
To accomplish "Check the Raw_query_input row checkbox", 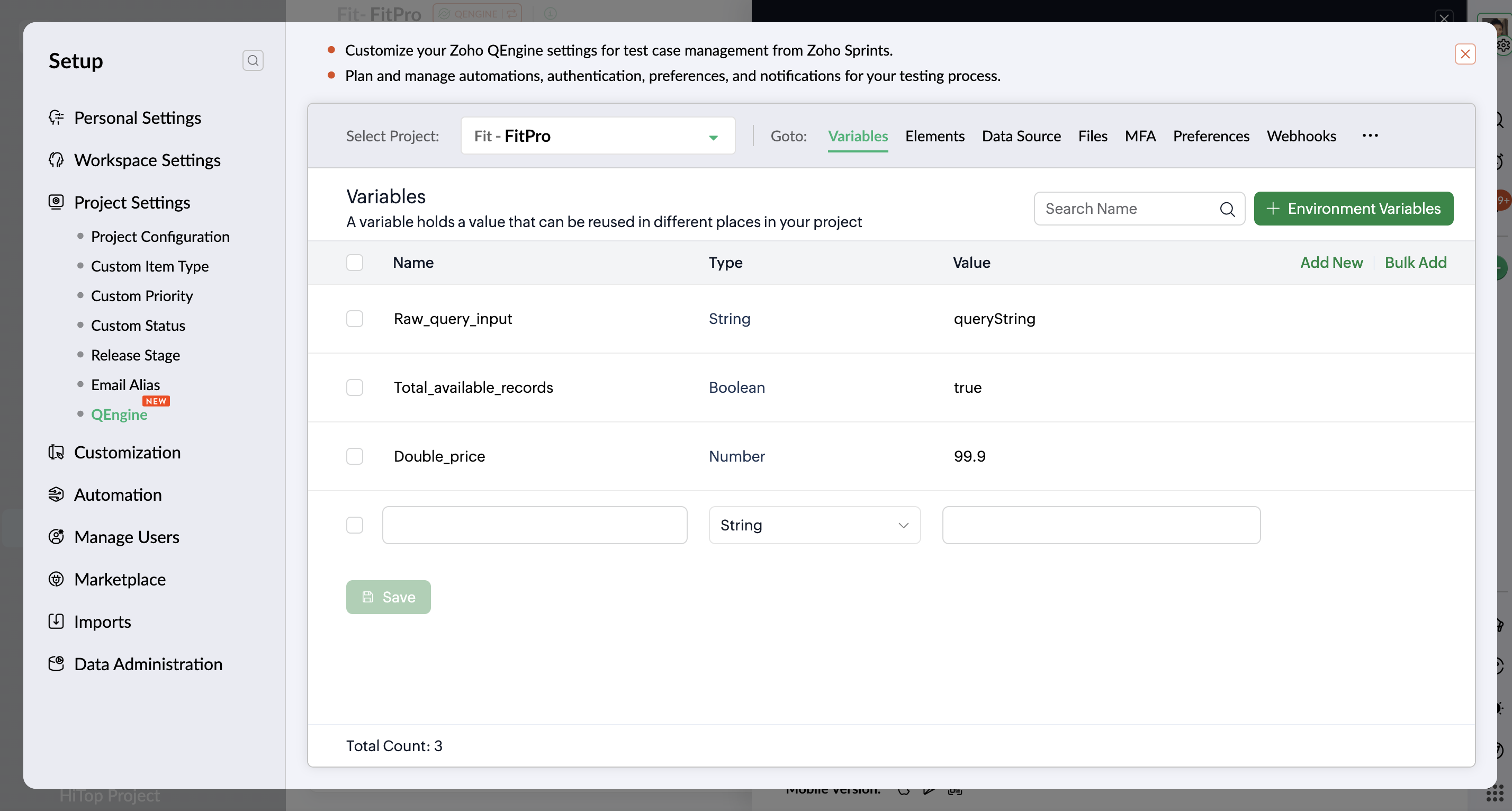I will coord(355,319).
